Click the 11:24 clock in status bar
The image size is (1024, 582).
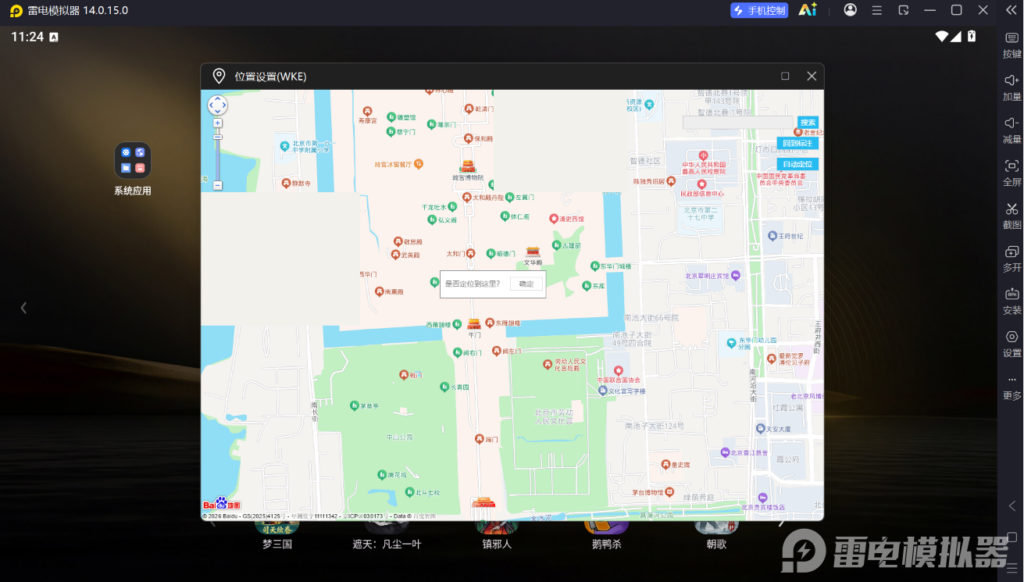pos(27,37)
